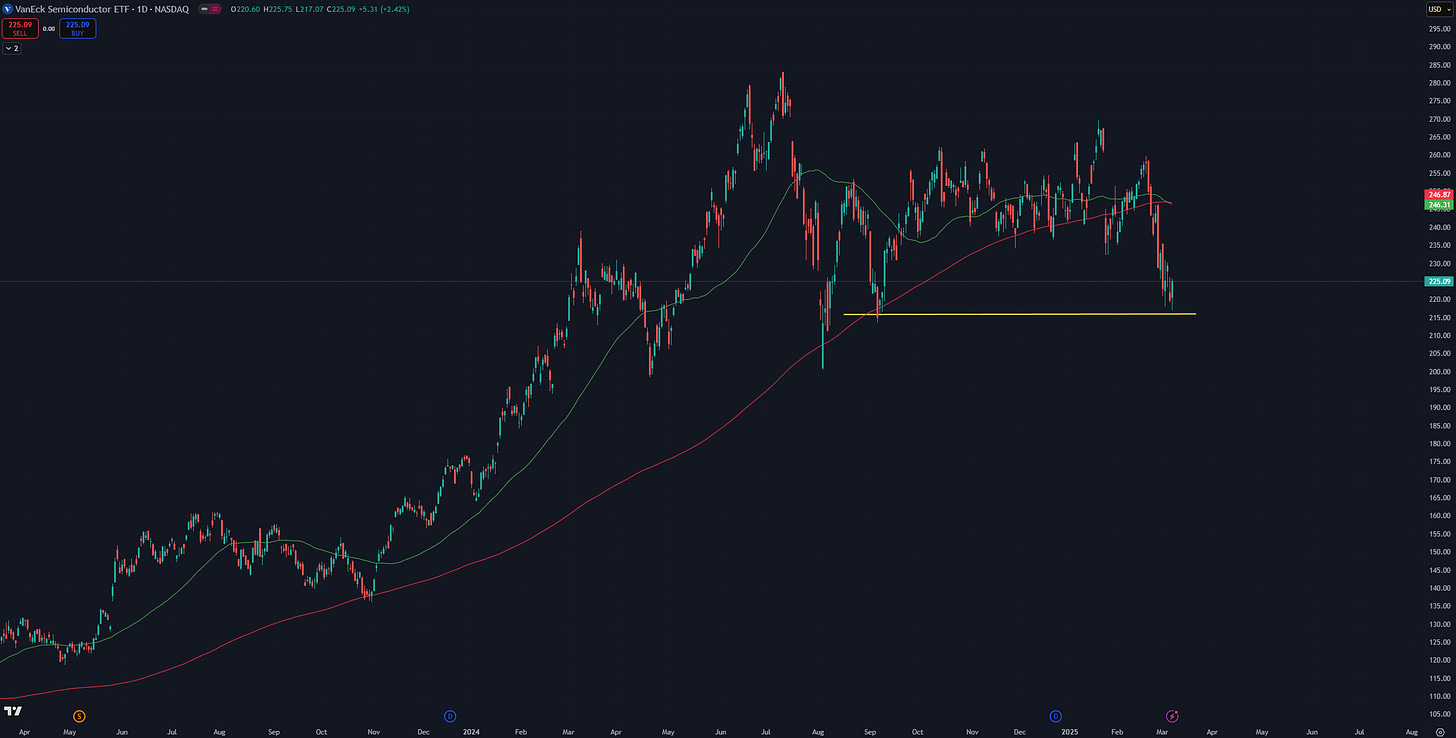This screenshot has height=738, width=1456.
Task: Click the blue 225.09 BUY button
Action: tap(78, 28)
